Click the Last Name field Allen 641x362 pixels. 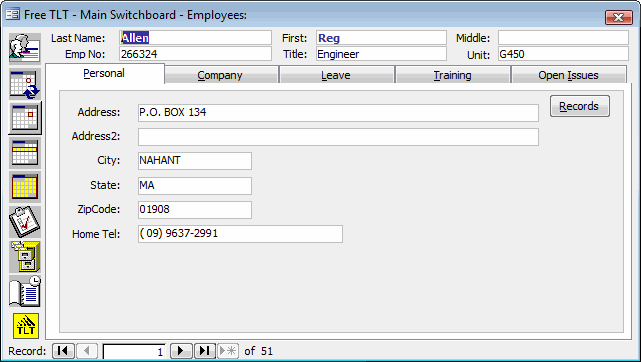click(195, 38)
